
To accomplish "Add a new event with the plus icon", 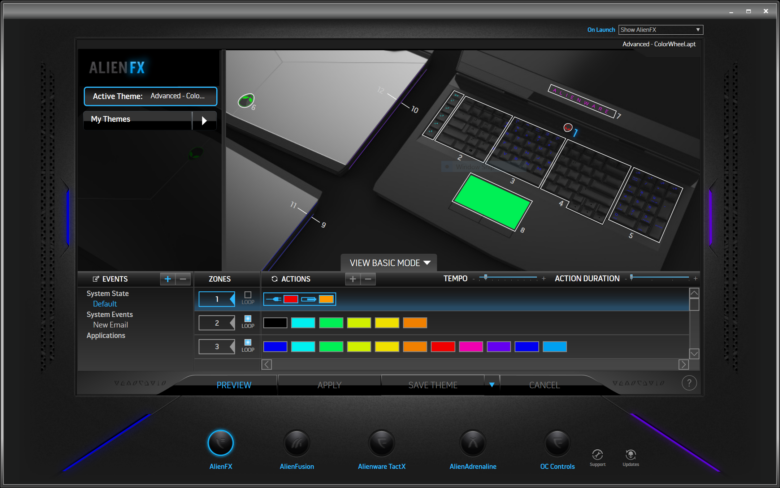I will 168,279.
